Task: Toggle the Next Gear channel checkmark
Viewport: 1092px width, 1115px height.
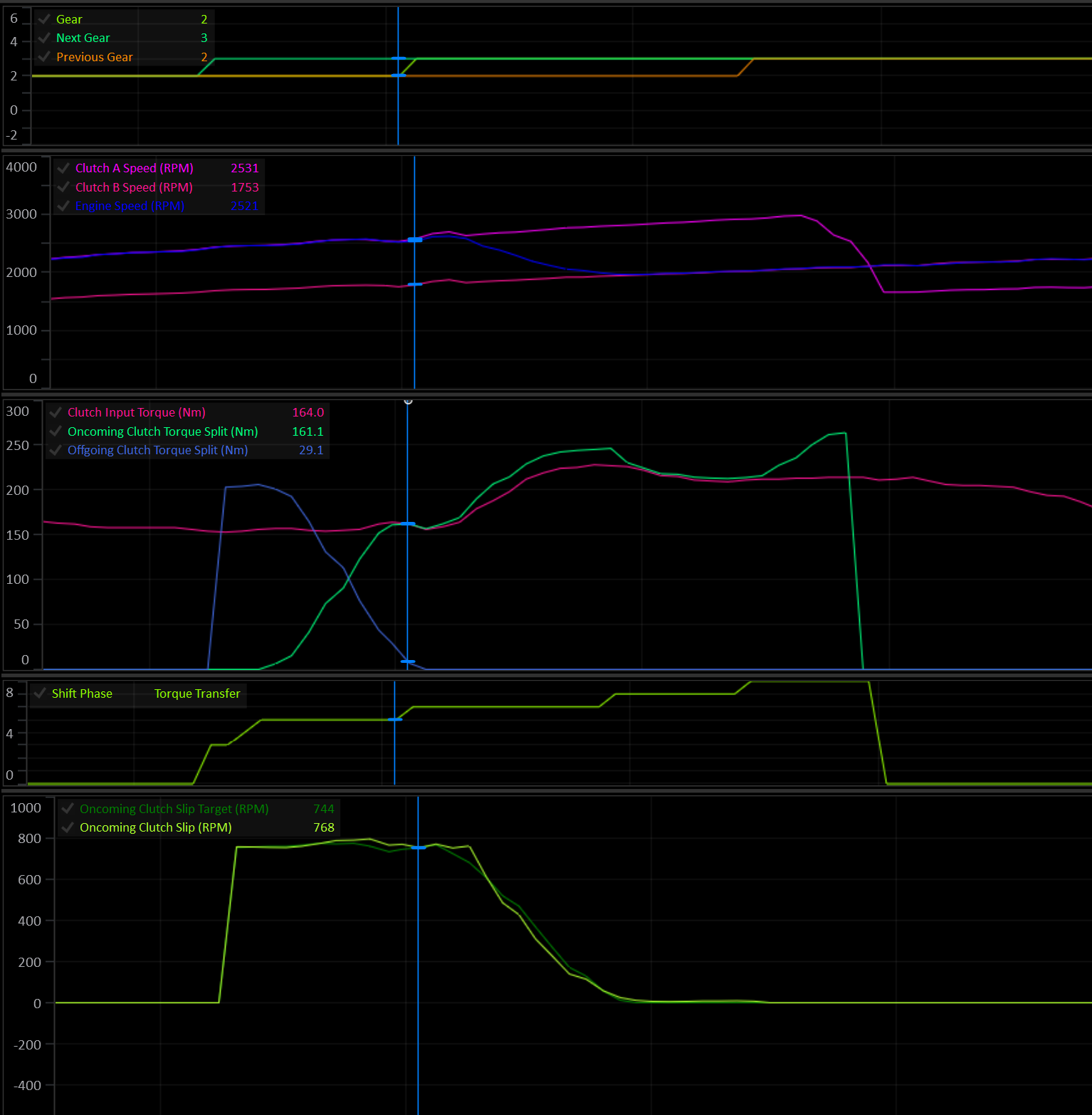Action: [x=44, y=38]
